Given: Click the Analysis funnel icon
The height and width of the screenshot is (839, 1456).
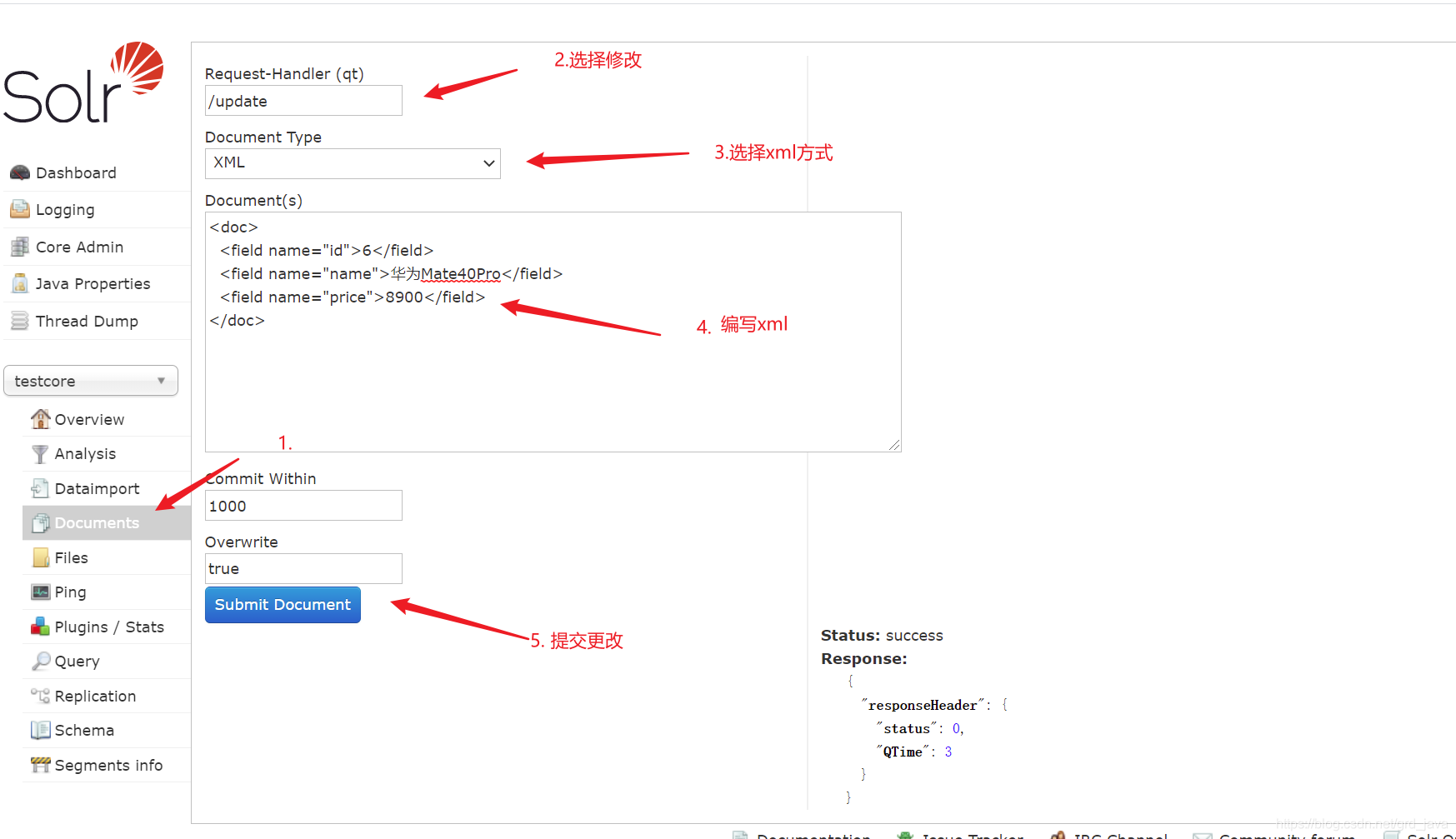Looking at the screenshot, I should [40, 453].
